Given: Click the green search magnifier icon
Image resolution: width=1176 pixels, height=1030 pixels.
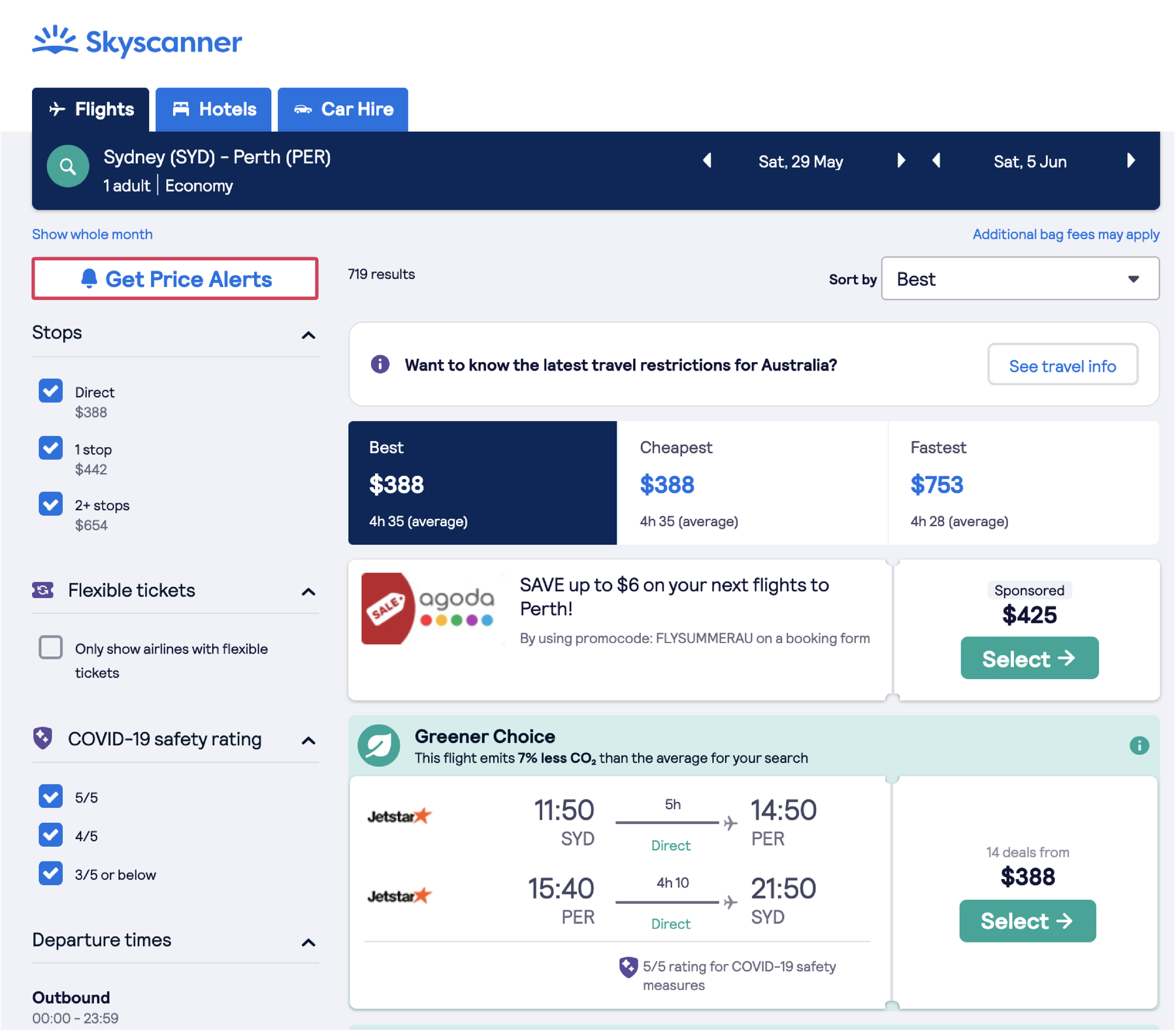Looking at the screenshot, I should tap(68, 166).
